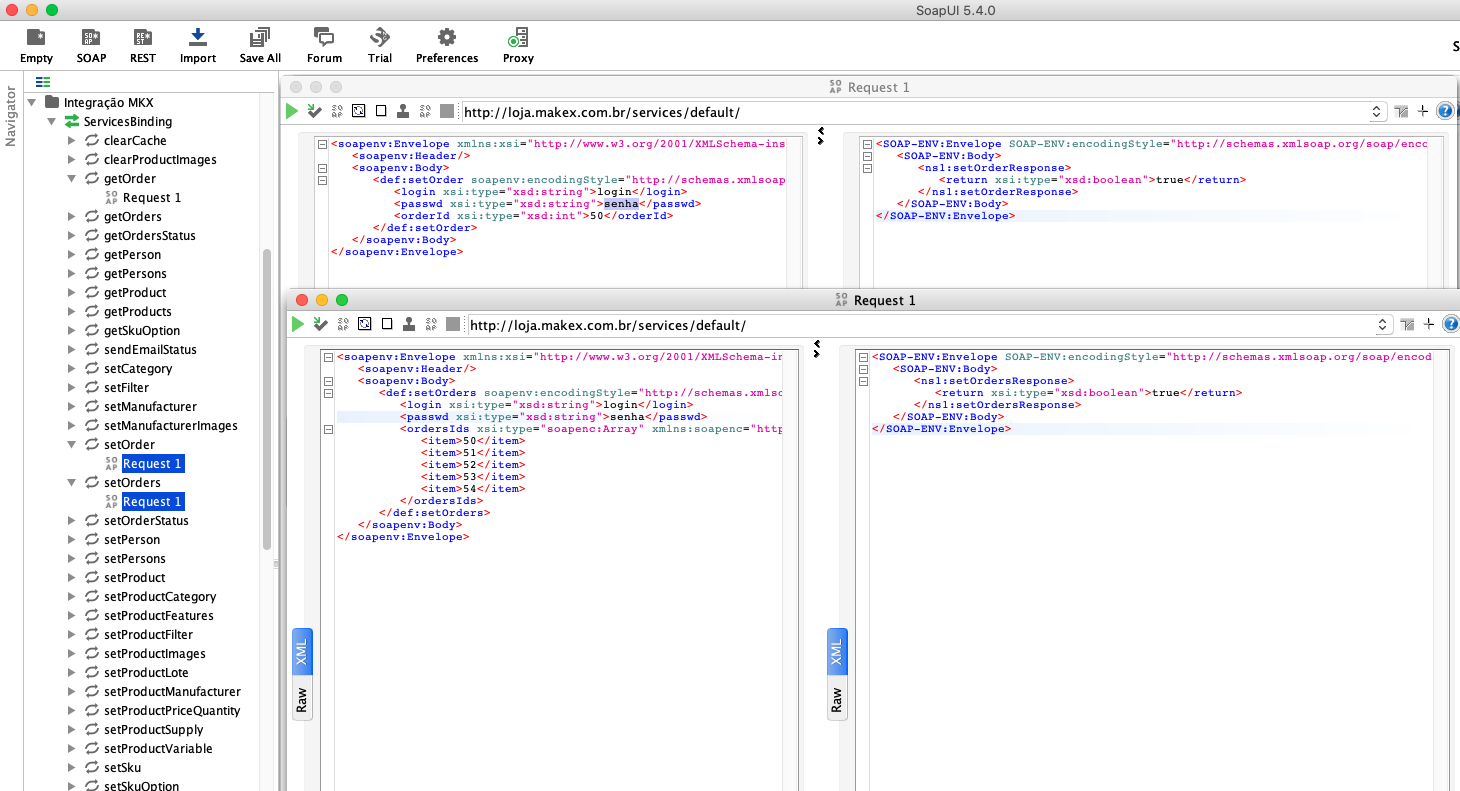Click the Navigator panel vertical scrollbar
The width and height of the screenshot is (1460, 791).
click(x=267, y=400)
